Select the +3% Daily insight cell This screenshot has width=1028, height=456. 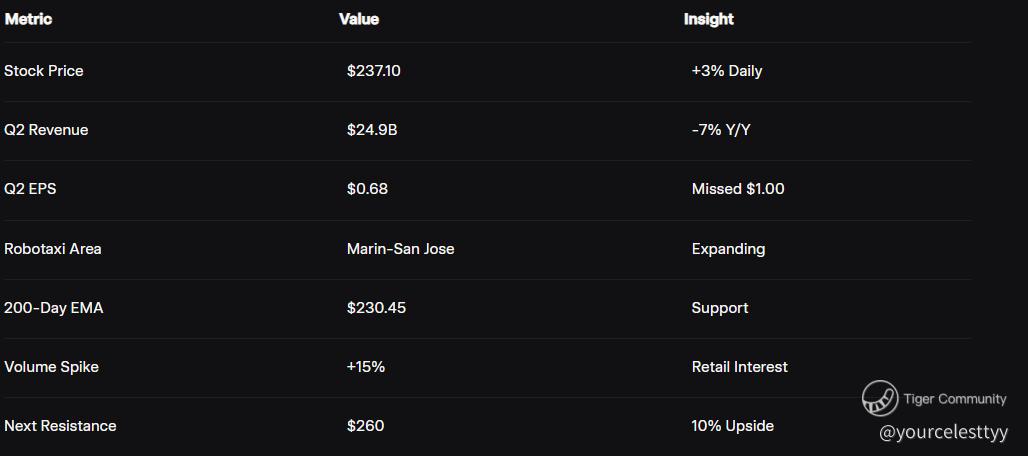point(726,71)
